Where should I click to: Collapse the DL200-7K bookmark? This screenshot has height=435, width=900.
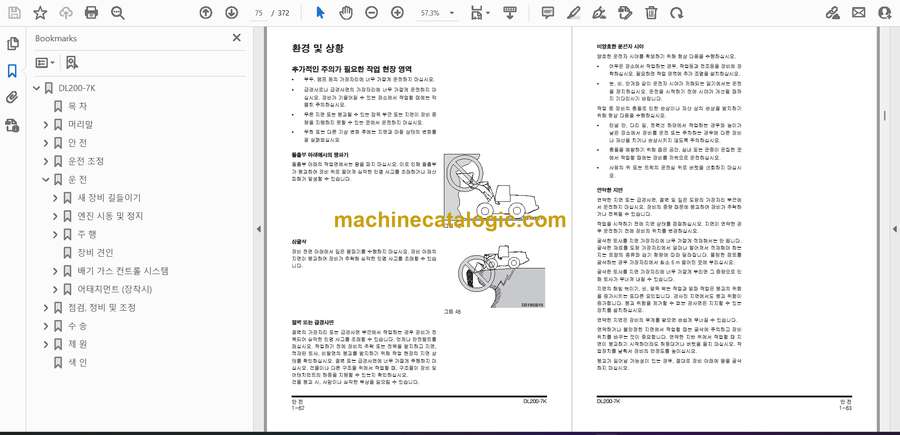coord(37,88)
